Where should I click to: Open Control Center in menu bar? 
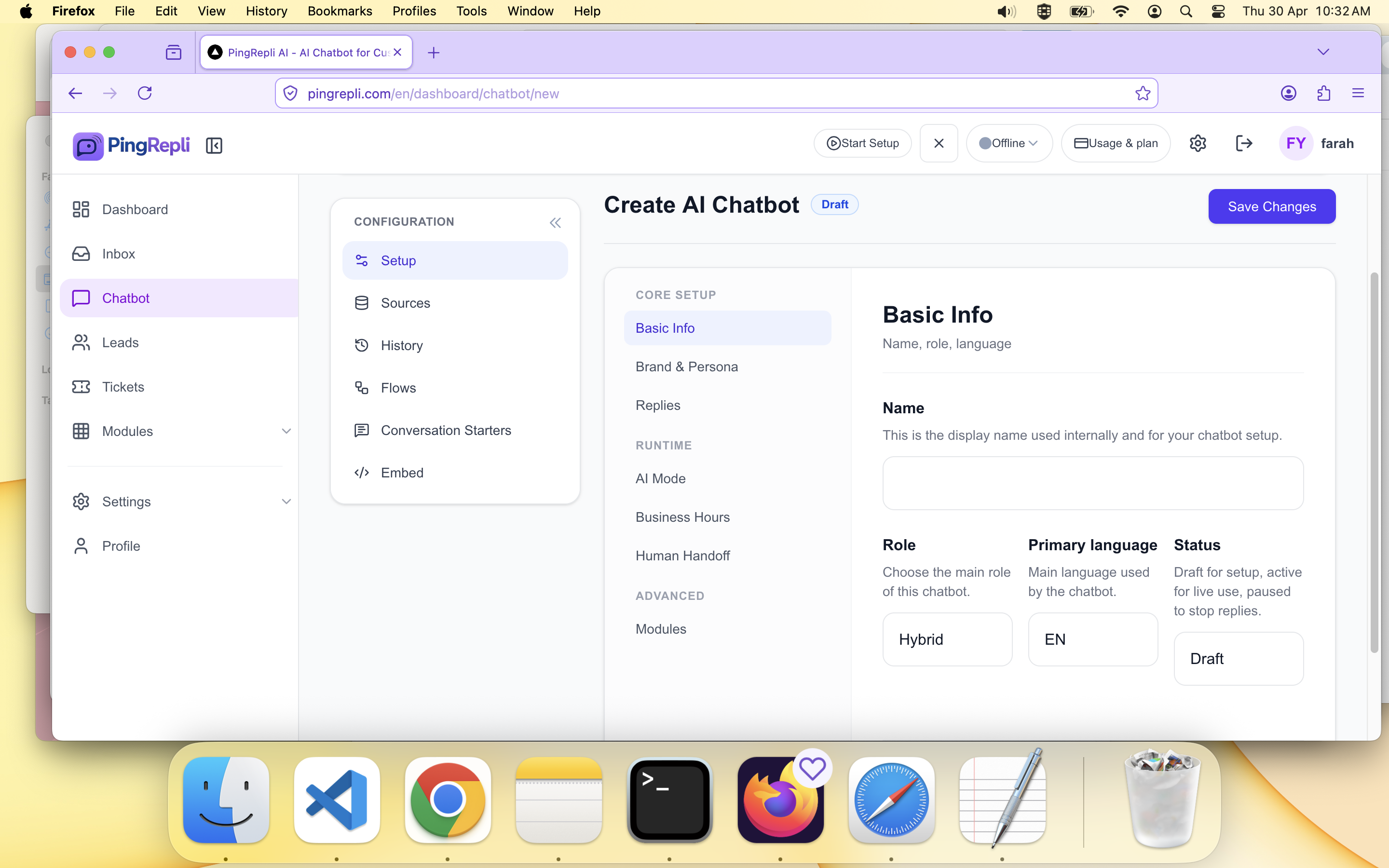click(x=1218, y=11)
